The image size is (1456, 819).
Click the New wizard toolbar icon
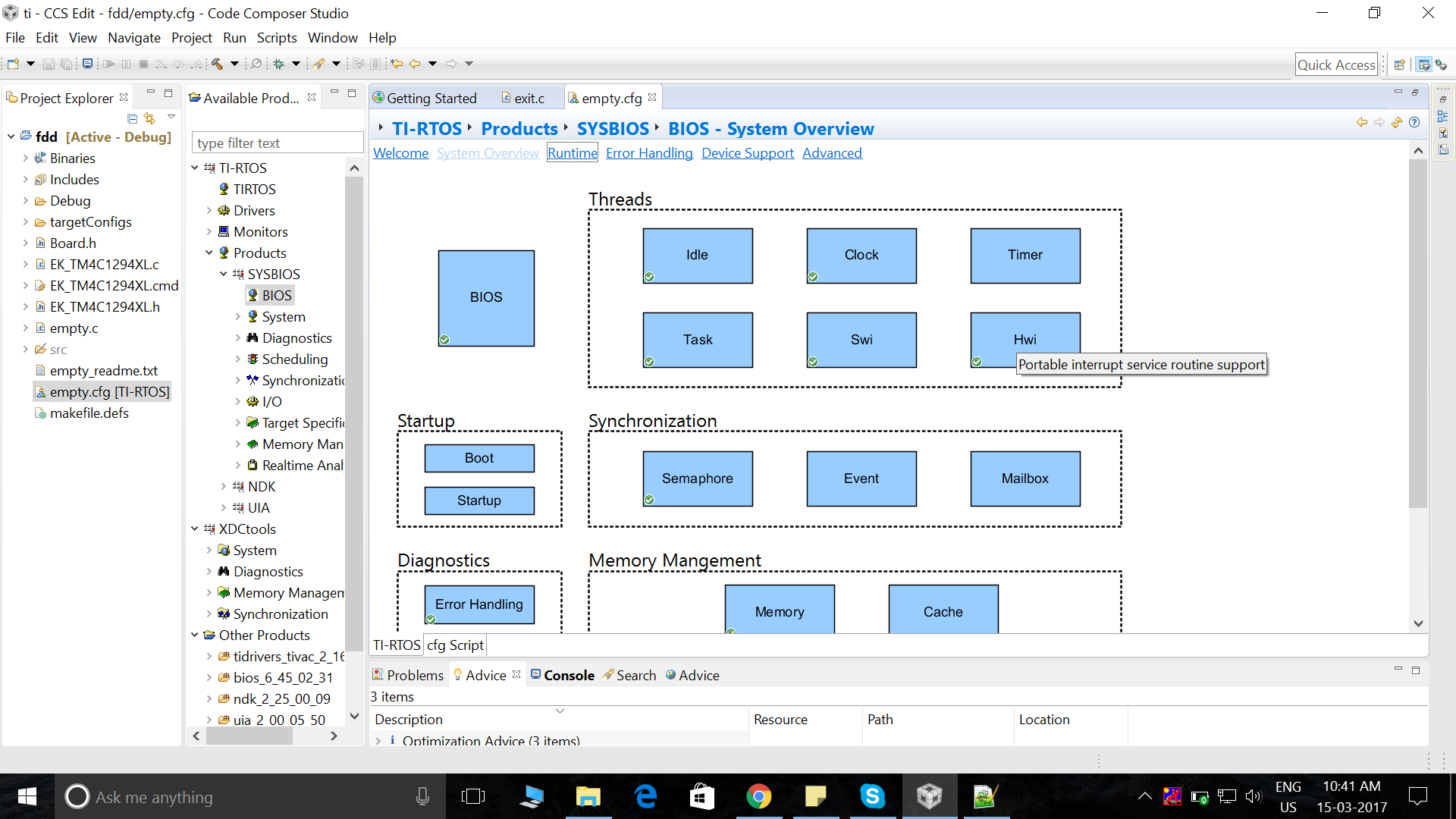(13, 64)
